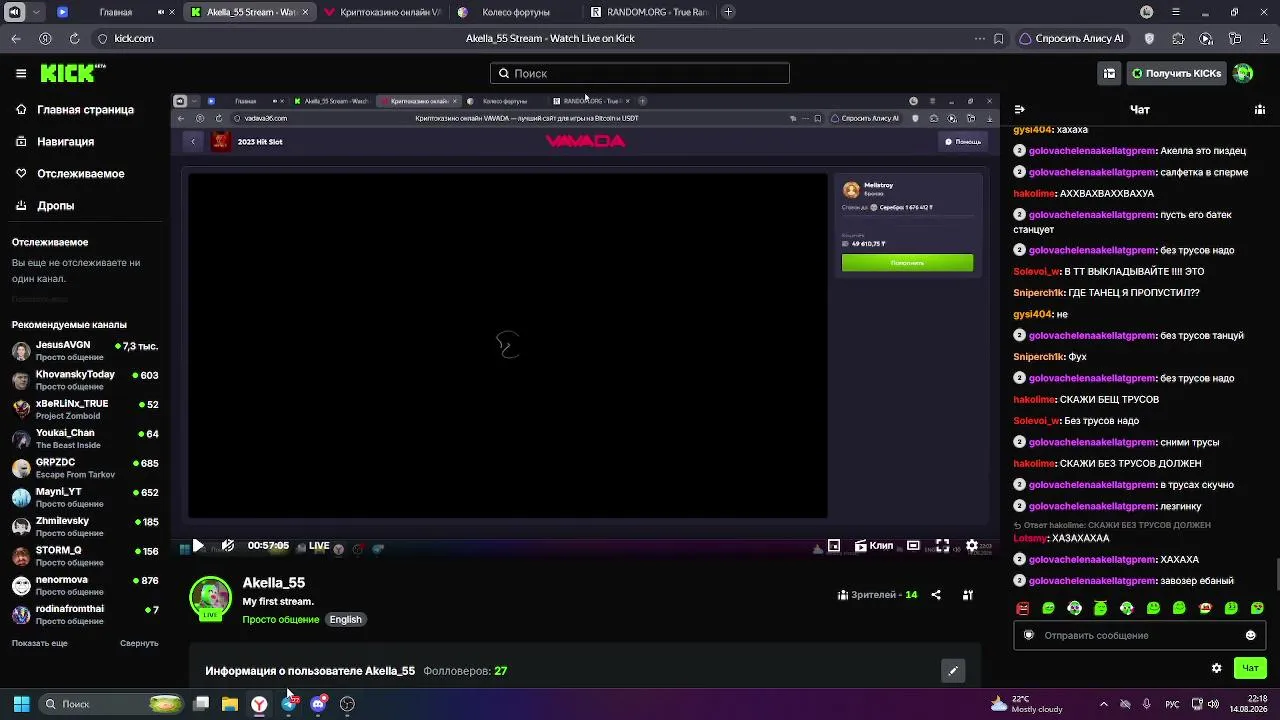Toggle theater mode in the player

point(913,546)
